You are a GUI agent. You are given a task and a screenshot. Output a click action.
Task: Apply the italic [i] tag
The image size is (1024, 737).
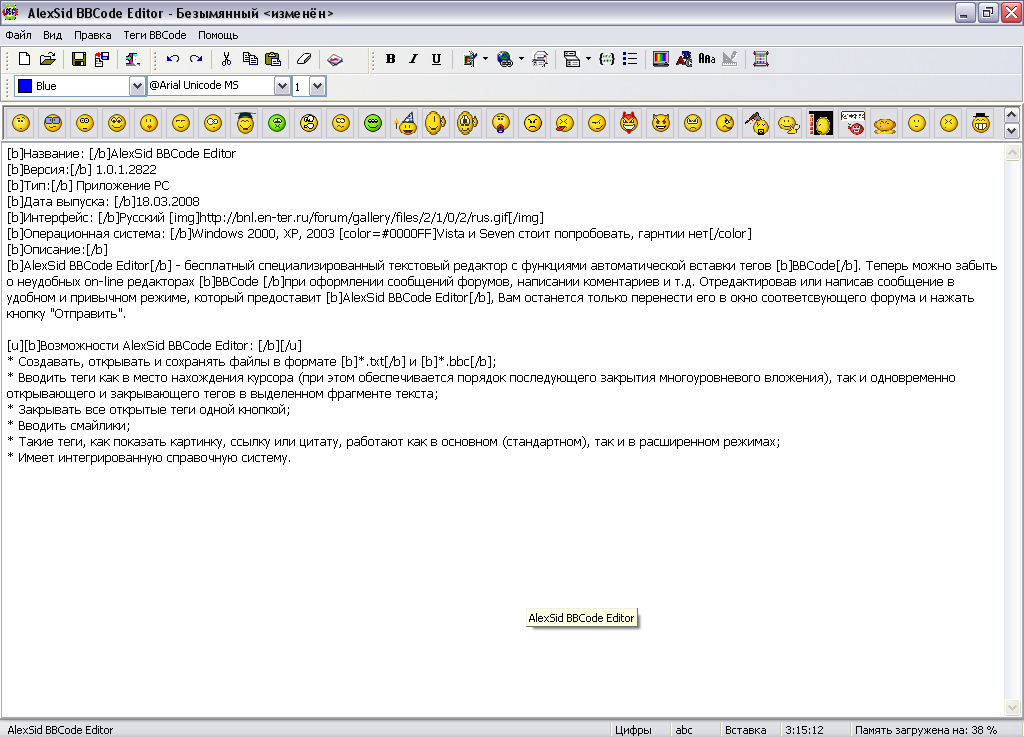coord(413,59)
